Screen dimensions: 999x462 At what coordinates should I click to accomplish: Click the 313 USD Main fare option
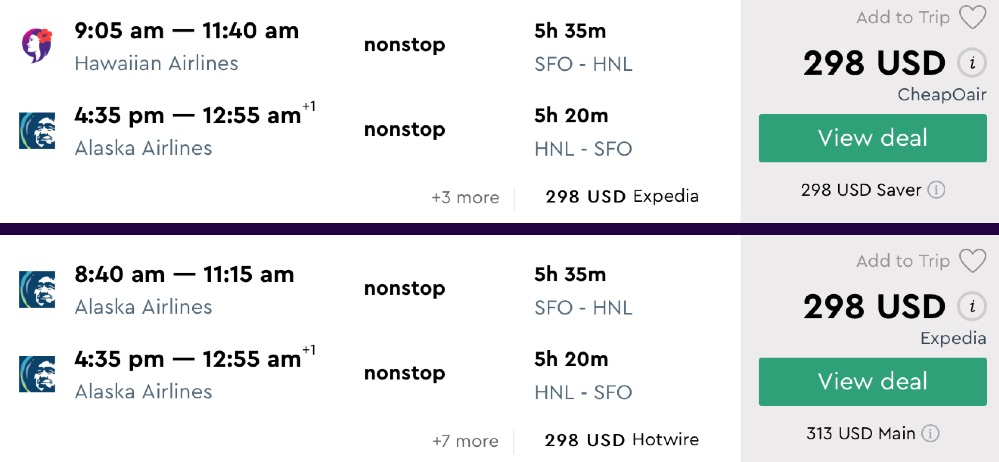coord(861,434)
